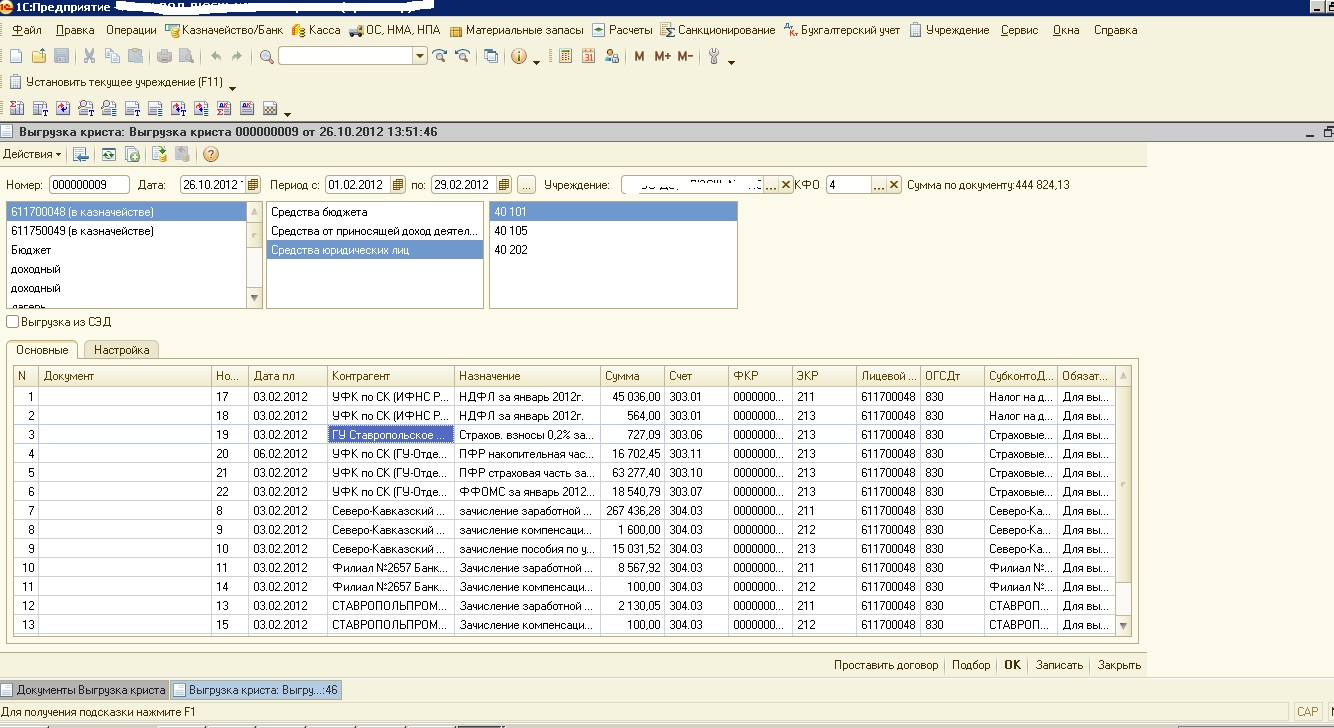Click the Copy icon in main toolbar

[112, 56]
